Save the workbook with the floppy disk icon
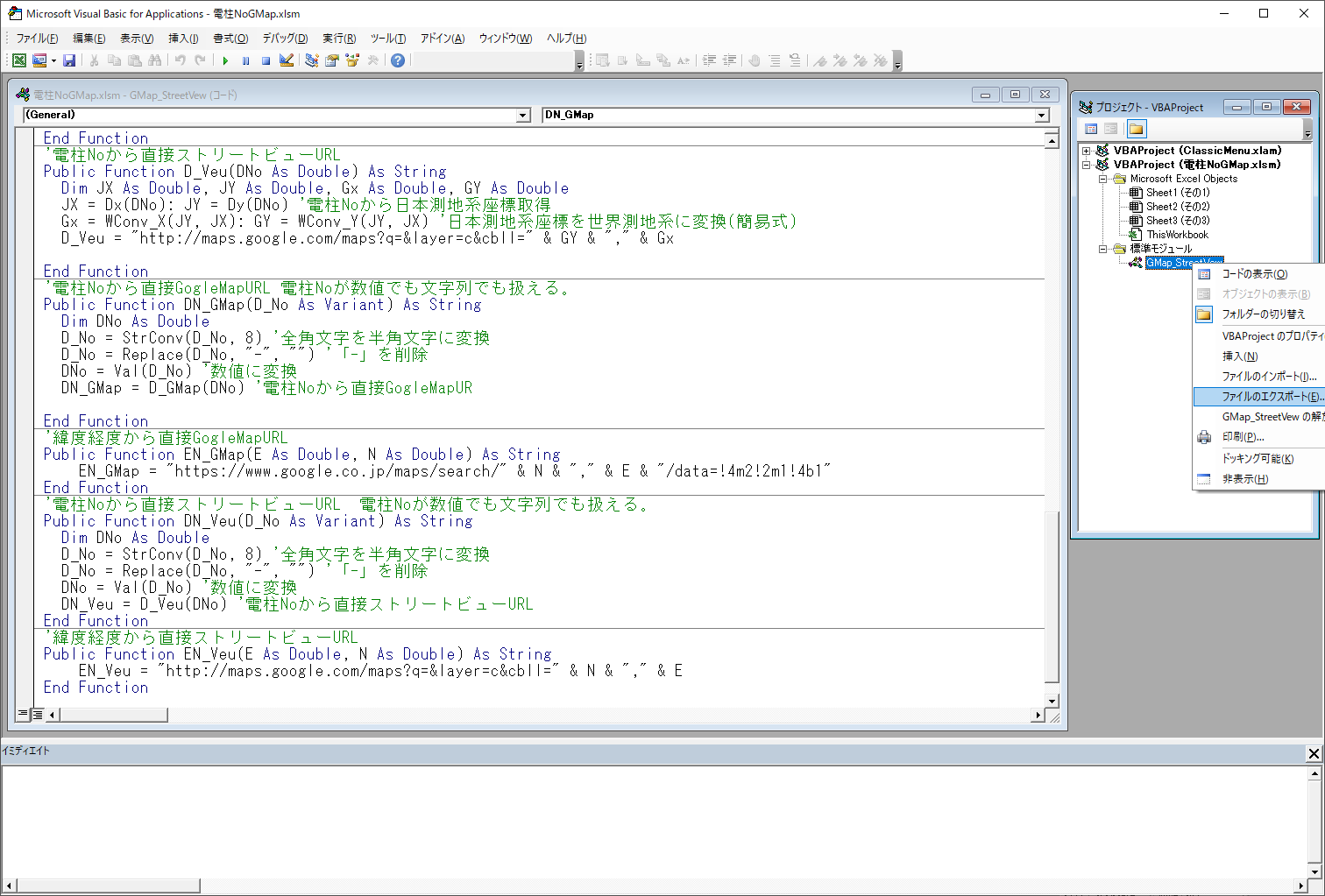This screenshot has width=1325, height=896. click(69, 60)
